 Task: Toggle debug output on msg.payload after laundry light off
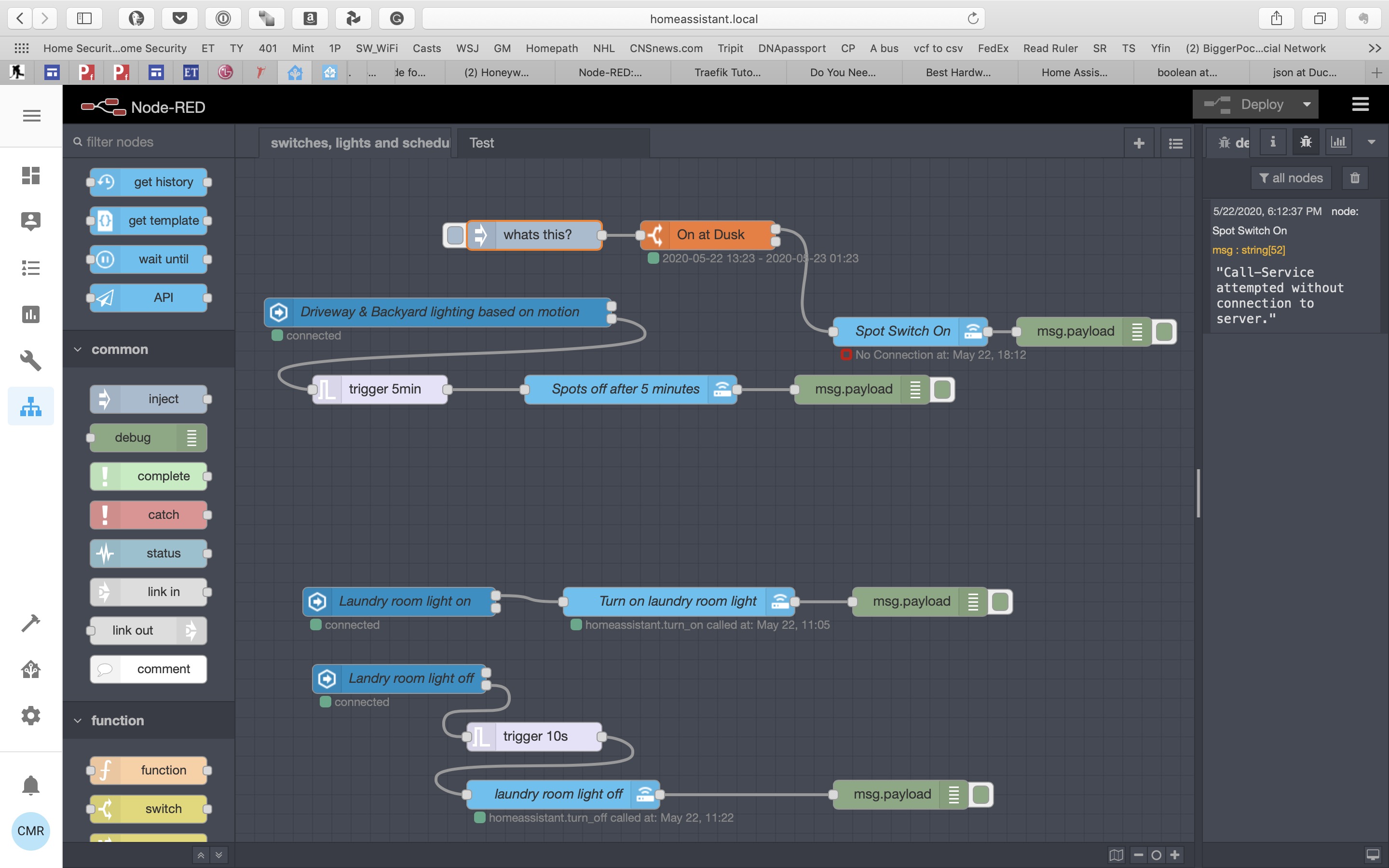(x=980, y=794)
